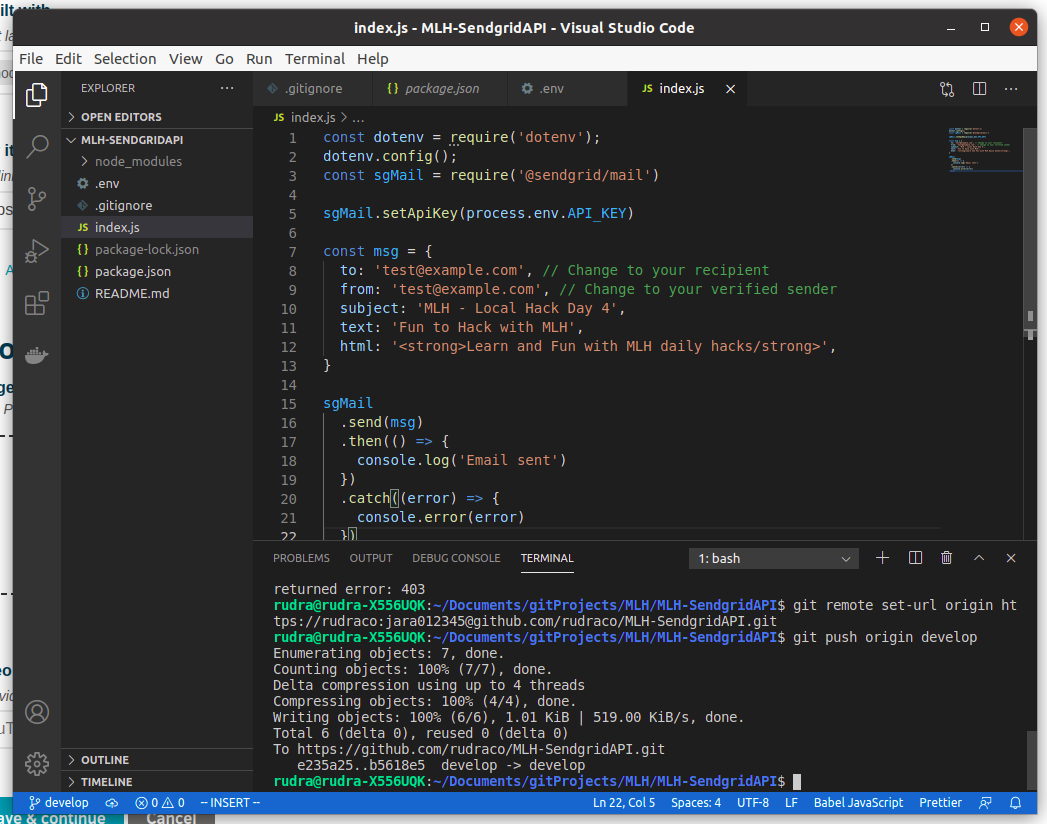Change end of line sequence LF
The image size is (1047, 824).
point(791,803)
